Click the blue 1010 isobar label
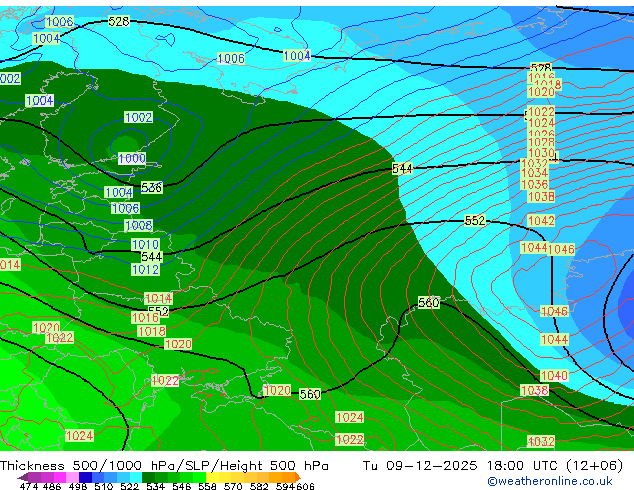This screenshot has width=634, height=490. pos(145,244)
